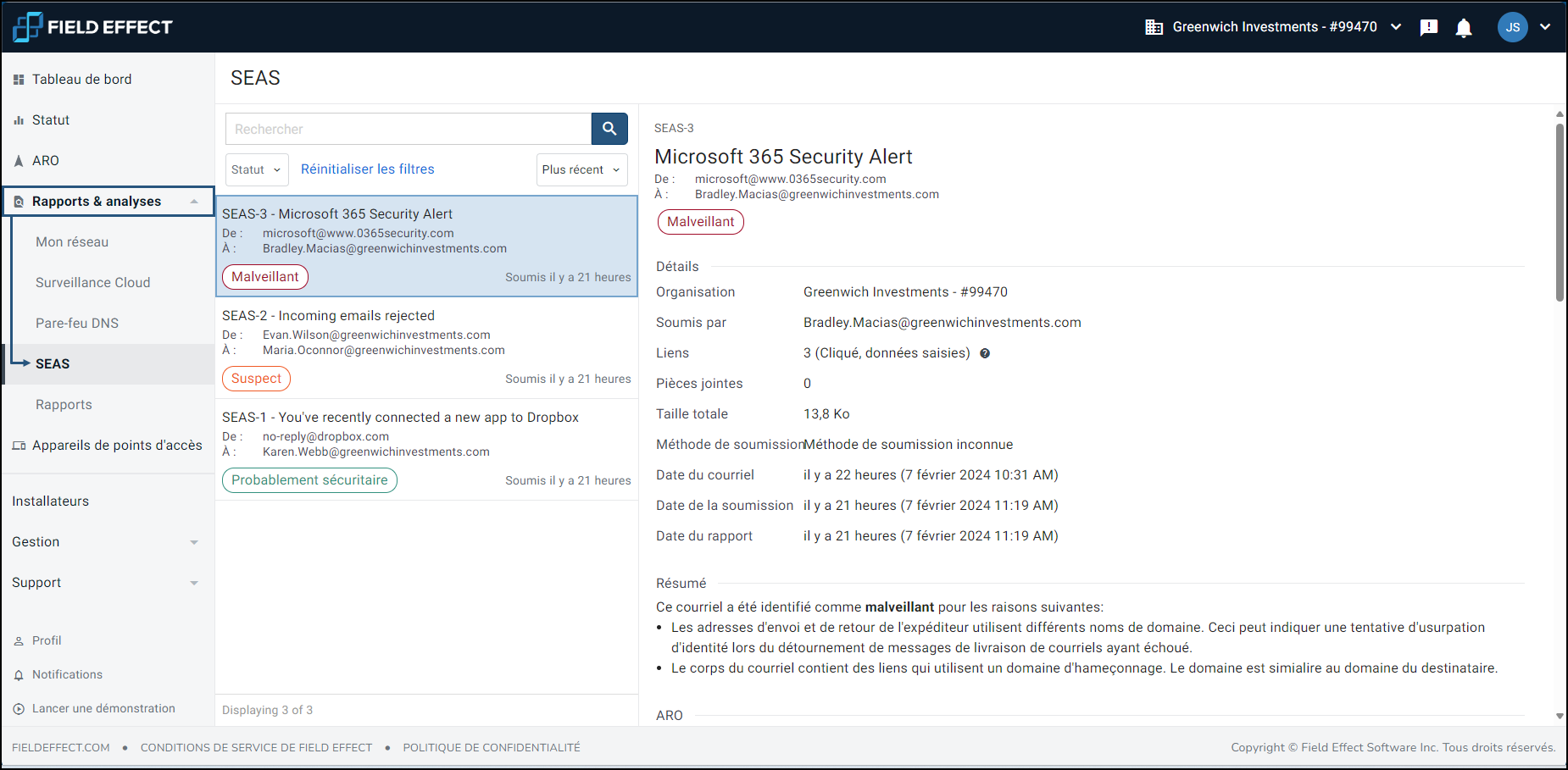The image size is (1568, 770).
Task: Expand the Gestion menu
Action: click(x=108, y=542)
